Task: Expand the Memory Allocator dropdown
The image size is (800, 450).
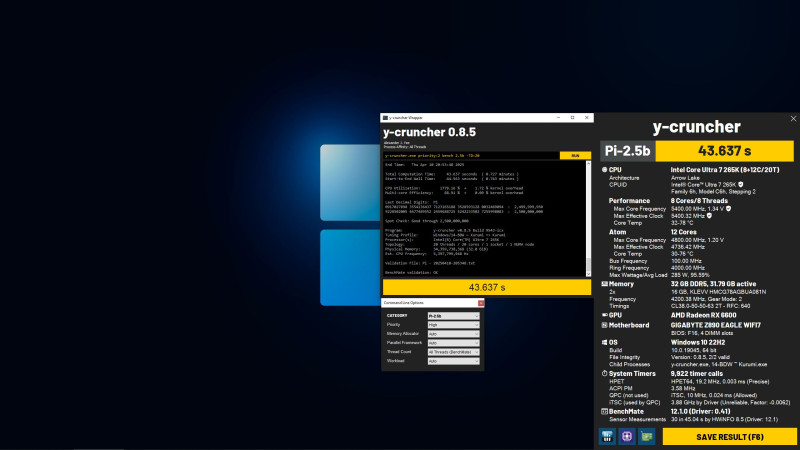Action: click(x=454, y=334)
